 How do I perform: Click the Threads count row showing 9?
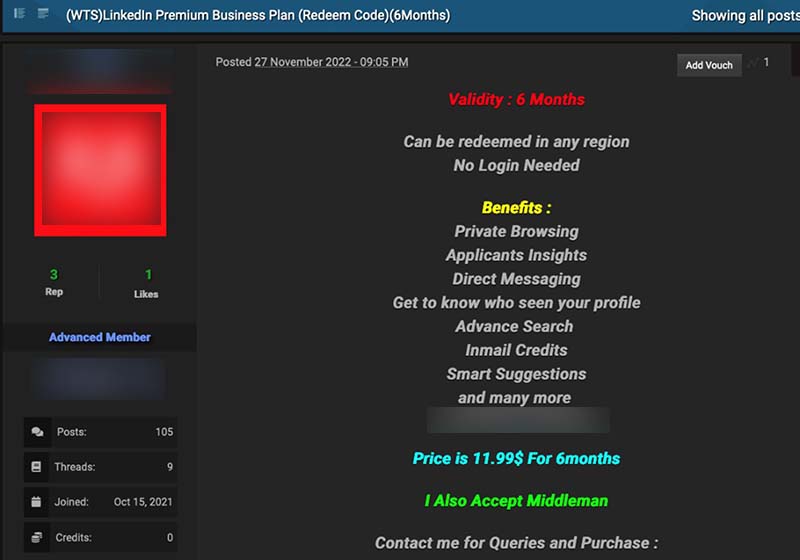pyautogui.click(x=100, y=467)
